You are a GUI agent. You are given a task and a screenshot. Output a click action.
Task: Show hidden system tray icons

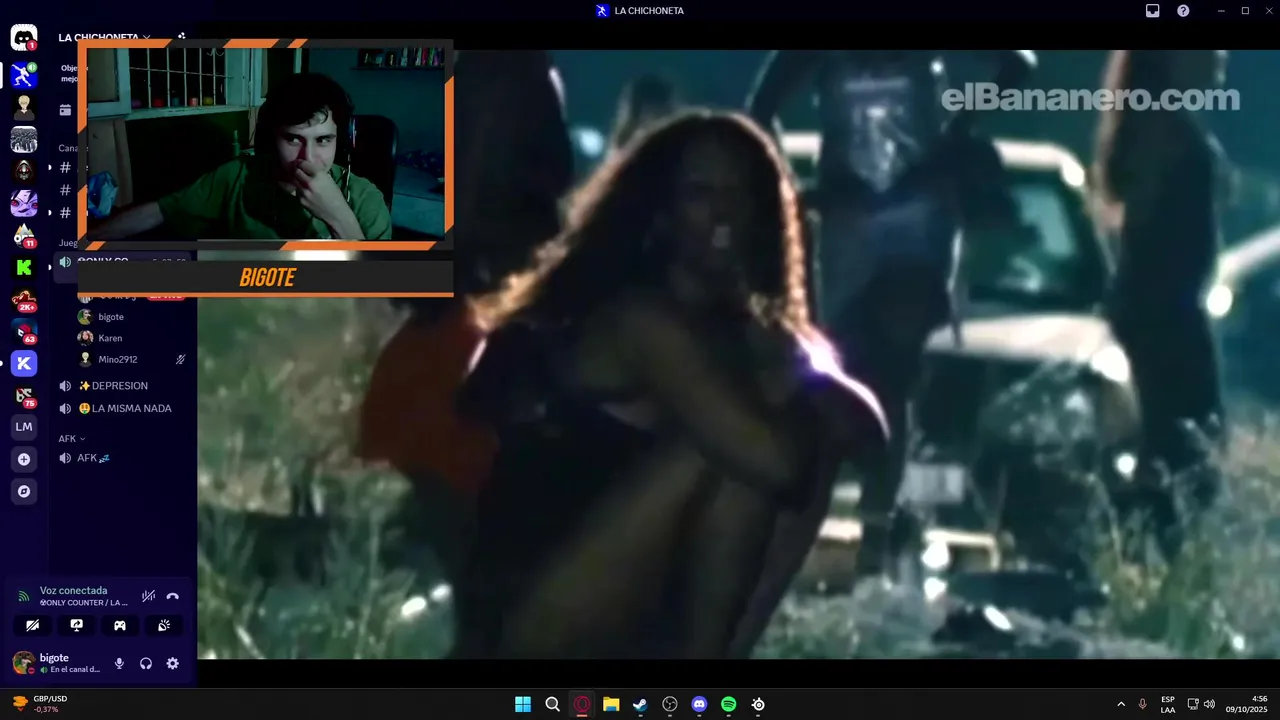1120,704
